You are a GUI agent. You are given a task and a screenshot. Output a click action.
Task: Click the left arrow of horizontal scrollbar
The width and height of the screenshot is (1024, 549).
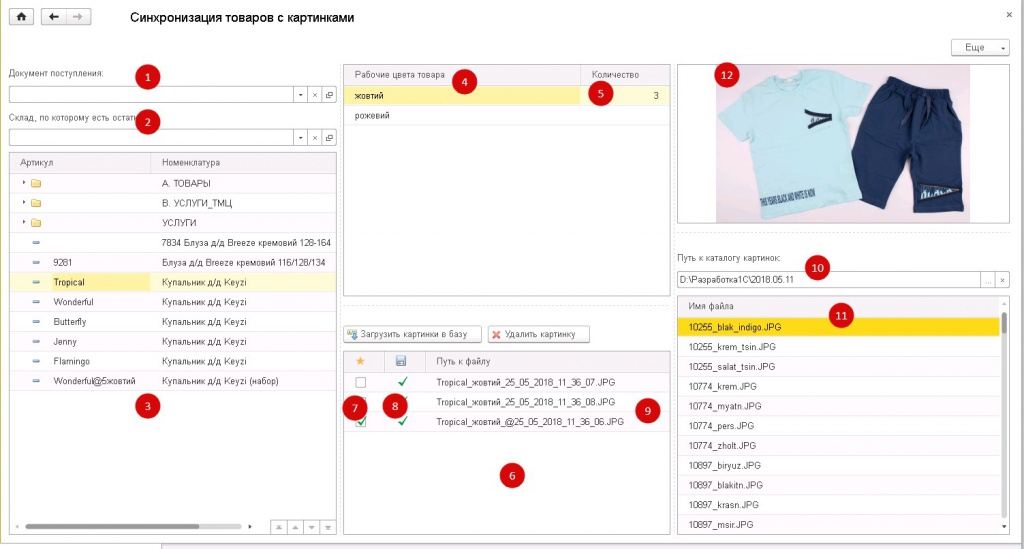tap(18, 526)
